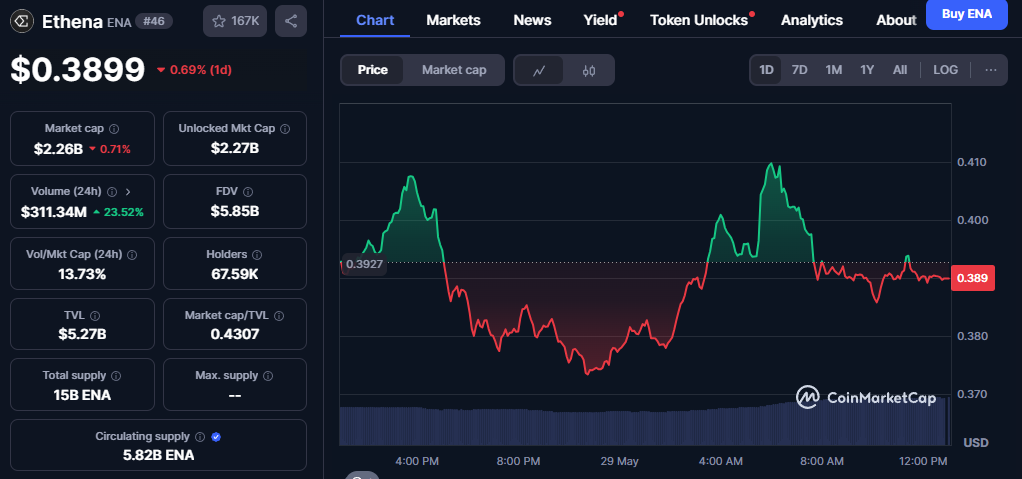Show info for Unlocked Mkt Cap
Viewport: 1022px width, 479px height.
point(285,129)
